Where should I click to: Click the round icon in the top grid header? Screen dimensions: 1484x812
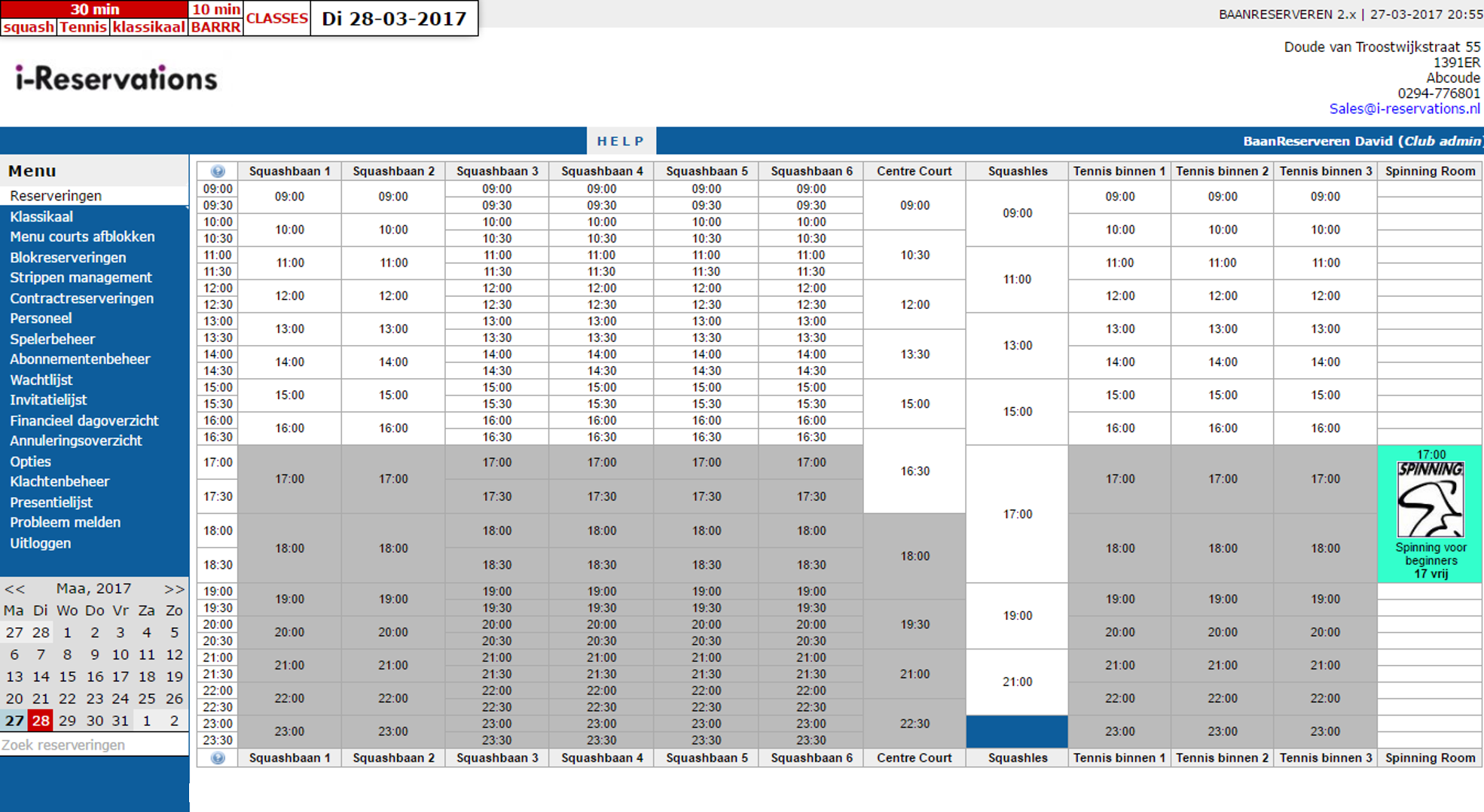(218, 171)
